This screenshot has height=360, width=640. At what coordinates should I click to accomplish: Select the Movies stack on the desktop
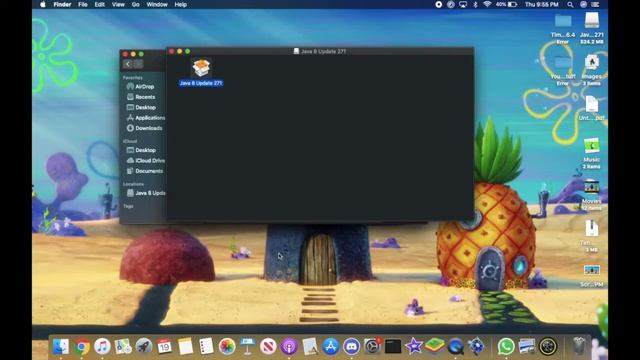[x=591, y=195]
